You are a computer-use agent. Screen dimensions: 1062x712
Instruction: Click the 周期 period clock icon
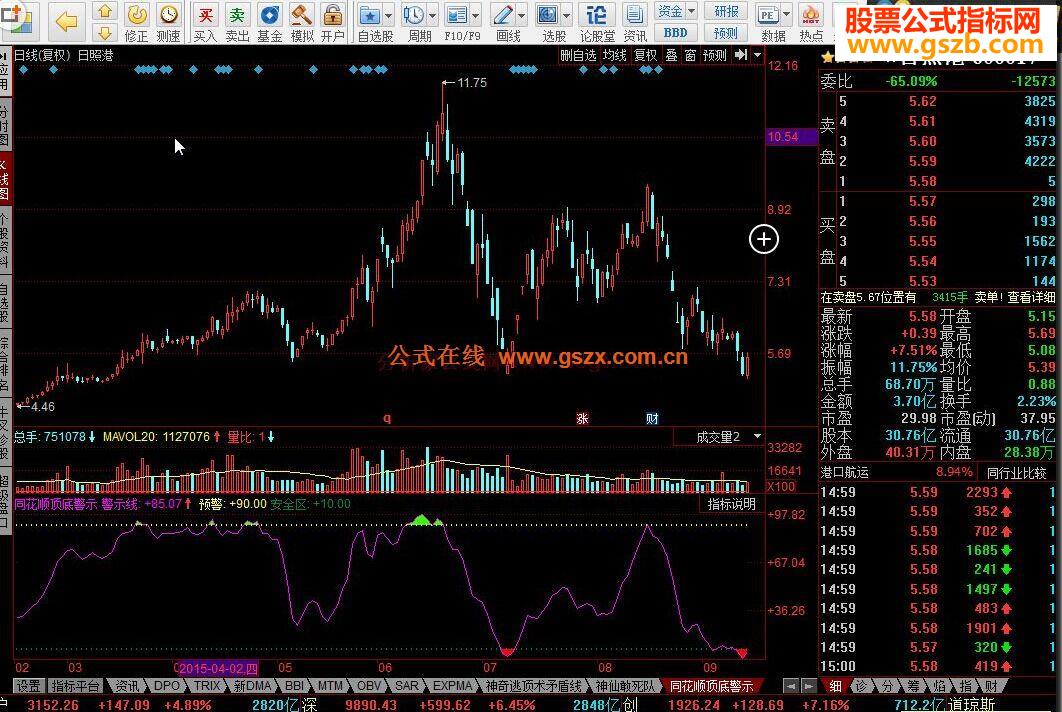pos(413,15)
